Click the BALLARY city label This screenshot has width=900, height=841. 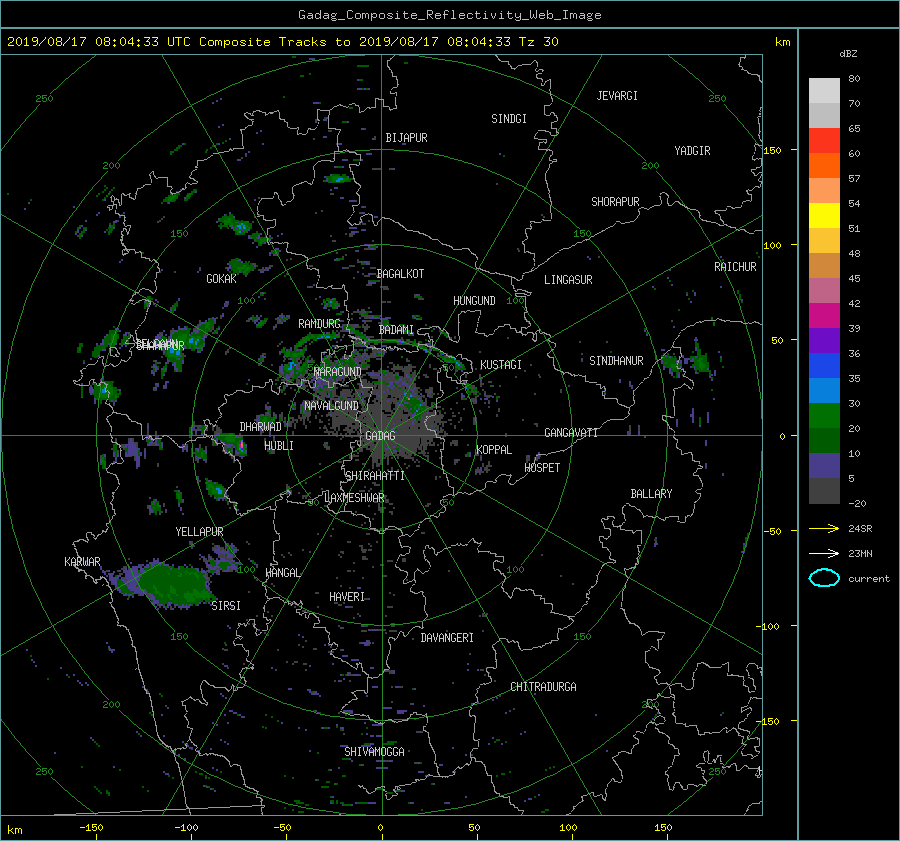(651, 494)
